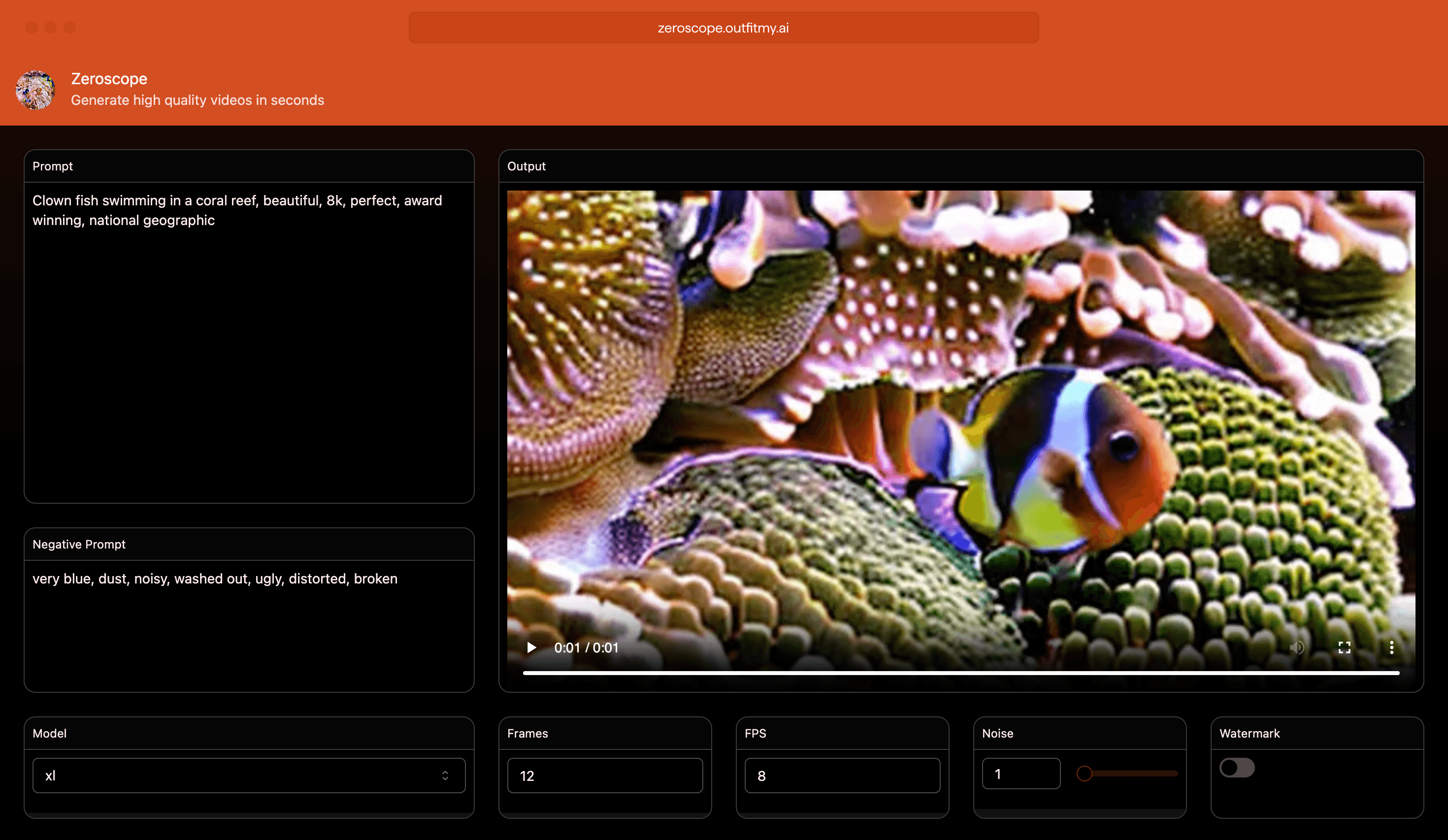
Task: Click the Zeroscope heading in the header
Action: (x=109, y=79)
